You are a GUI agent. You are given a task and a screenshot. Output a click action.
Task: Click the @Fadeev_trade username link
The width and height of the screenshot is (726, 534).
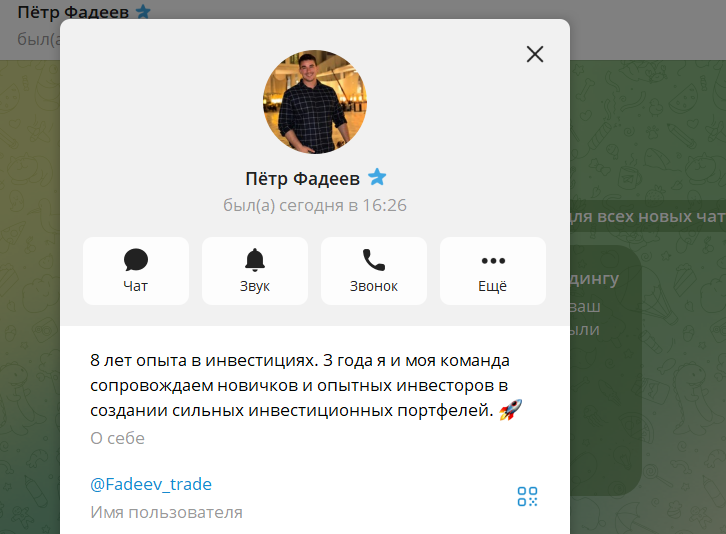(151, 484)
